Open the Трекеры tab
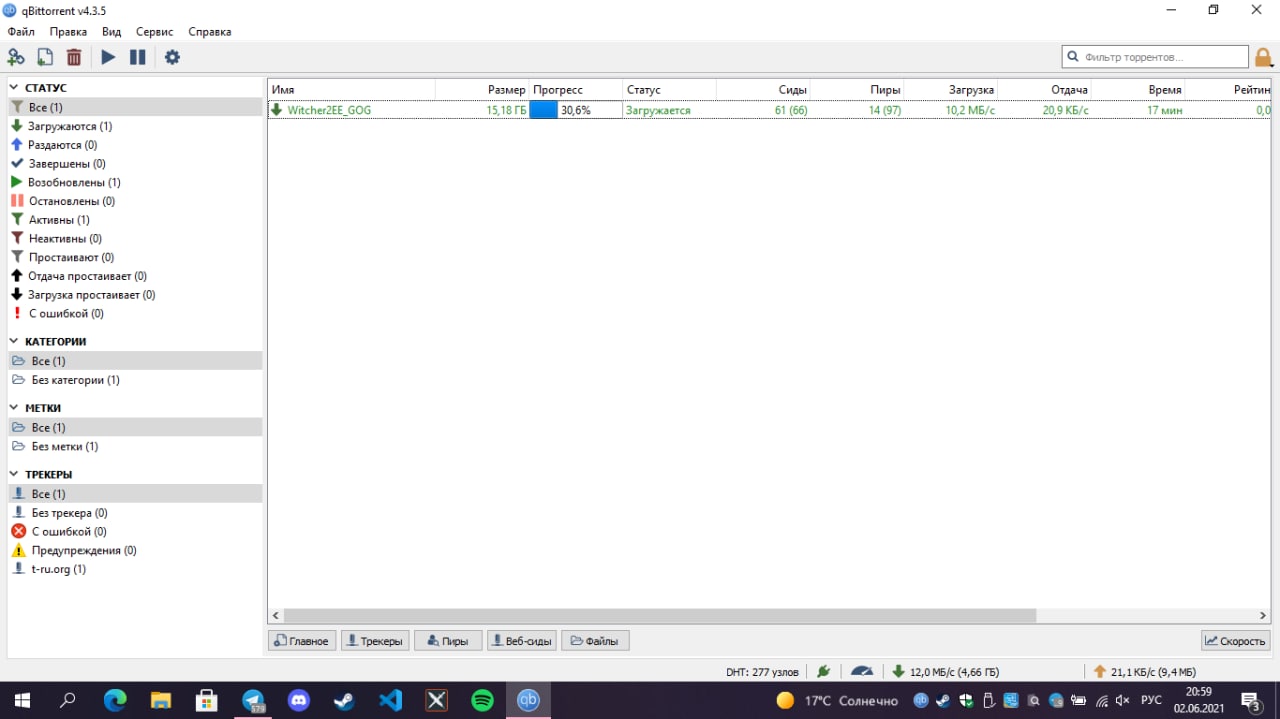Viewport: 1280px width, 719px height. [x=375, y=641]
